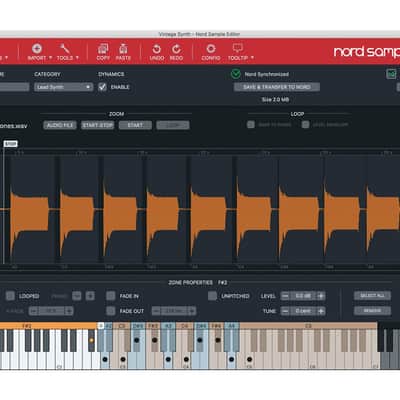Click the Start zoom button
Image resolution: width=400 pixels, height=400 pixels.
pyautogui.click(x=135, y=125)
